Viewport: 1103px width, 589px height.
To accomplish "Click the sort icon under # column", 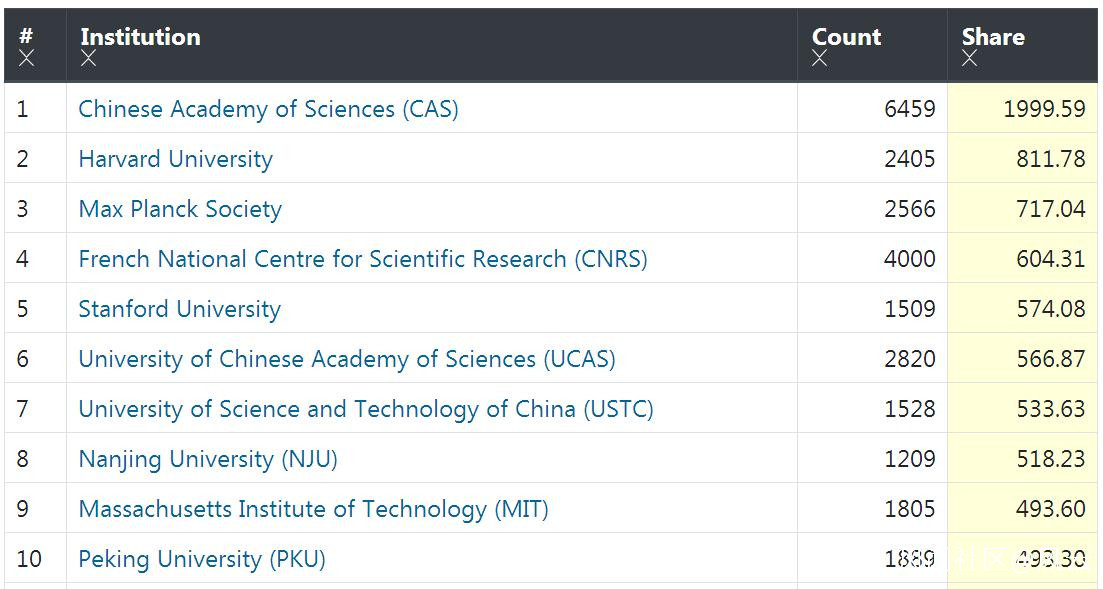I will 26,58.
